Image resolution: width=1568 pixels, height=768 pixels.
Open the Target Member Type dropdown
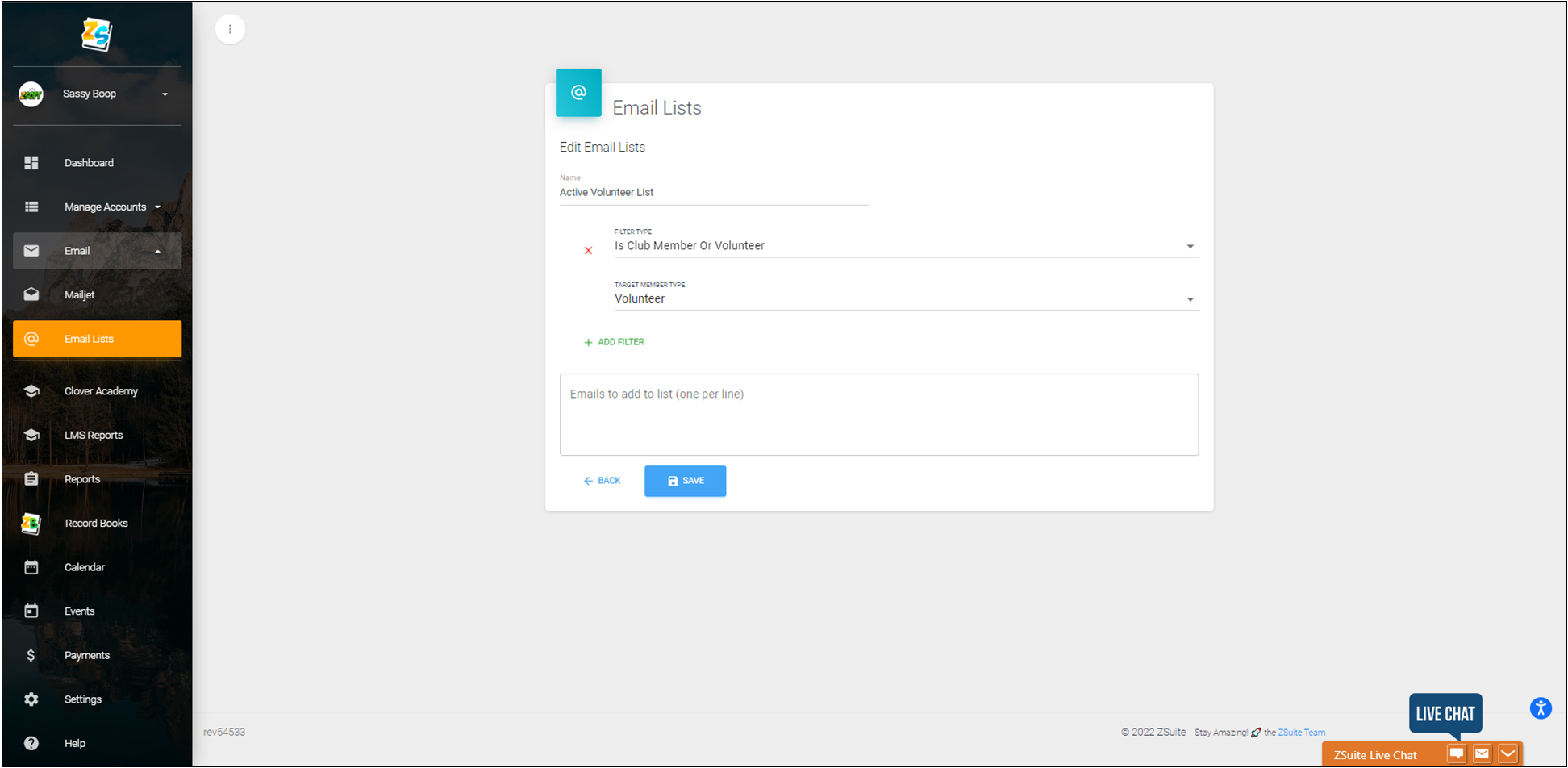[x=905, y=299]
